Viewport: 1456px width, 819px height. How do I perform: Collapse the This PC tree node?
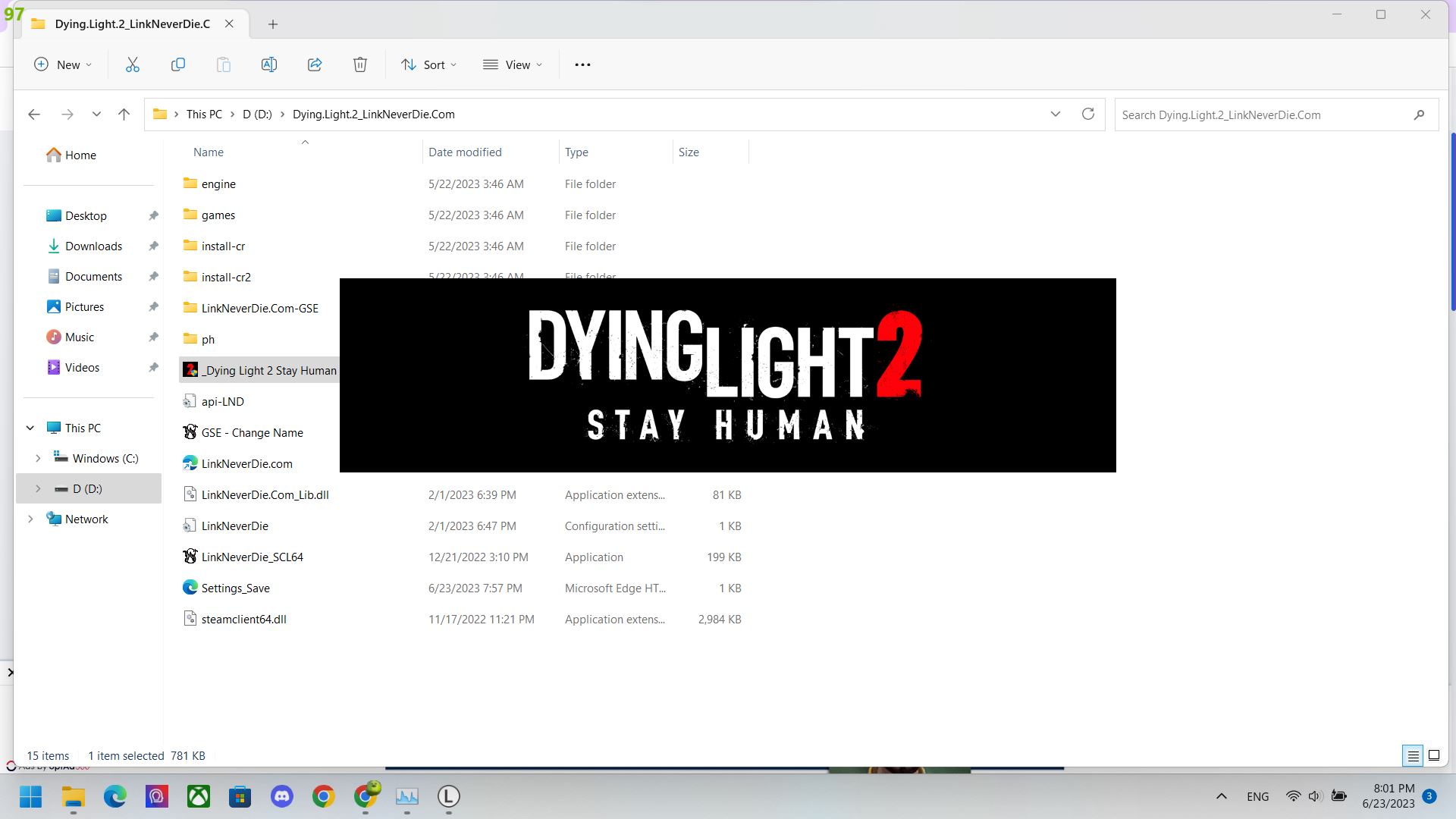coord(30,428)
